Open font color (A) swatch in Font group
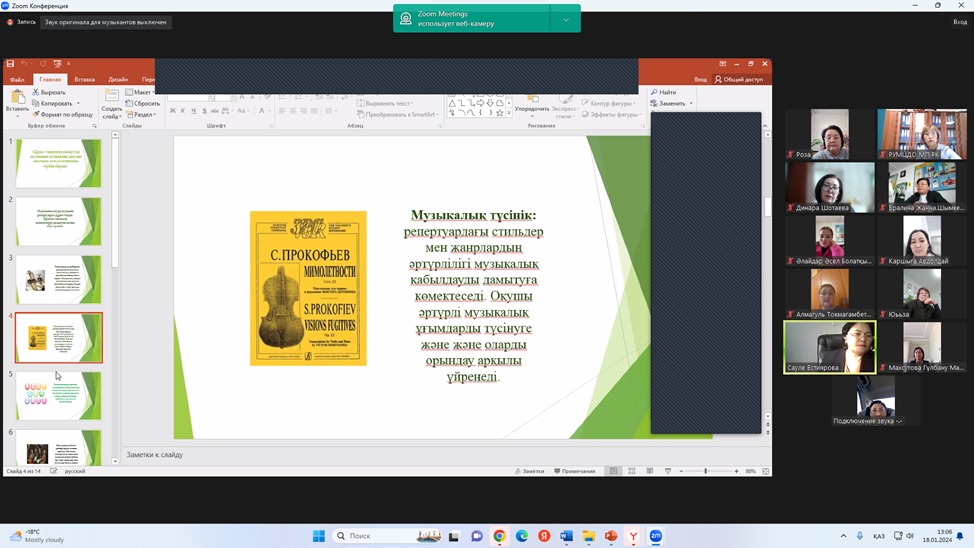The width and height of the screenshot is (974, 548). (262, 111)
